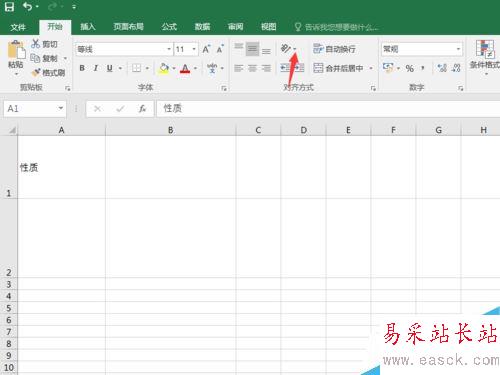Click the formula bar cancel X icon
500x375 pixels.
(x=98, y=109)
